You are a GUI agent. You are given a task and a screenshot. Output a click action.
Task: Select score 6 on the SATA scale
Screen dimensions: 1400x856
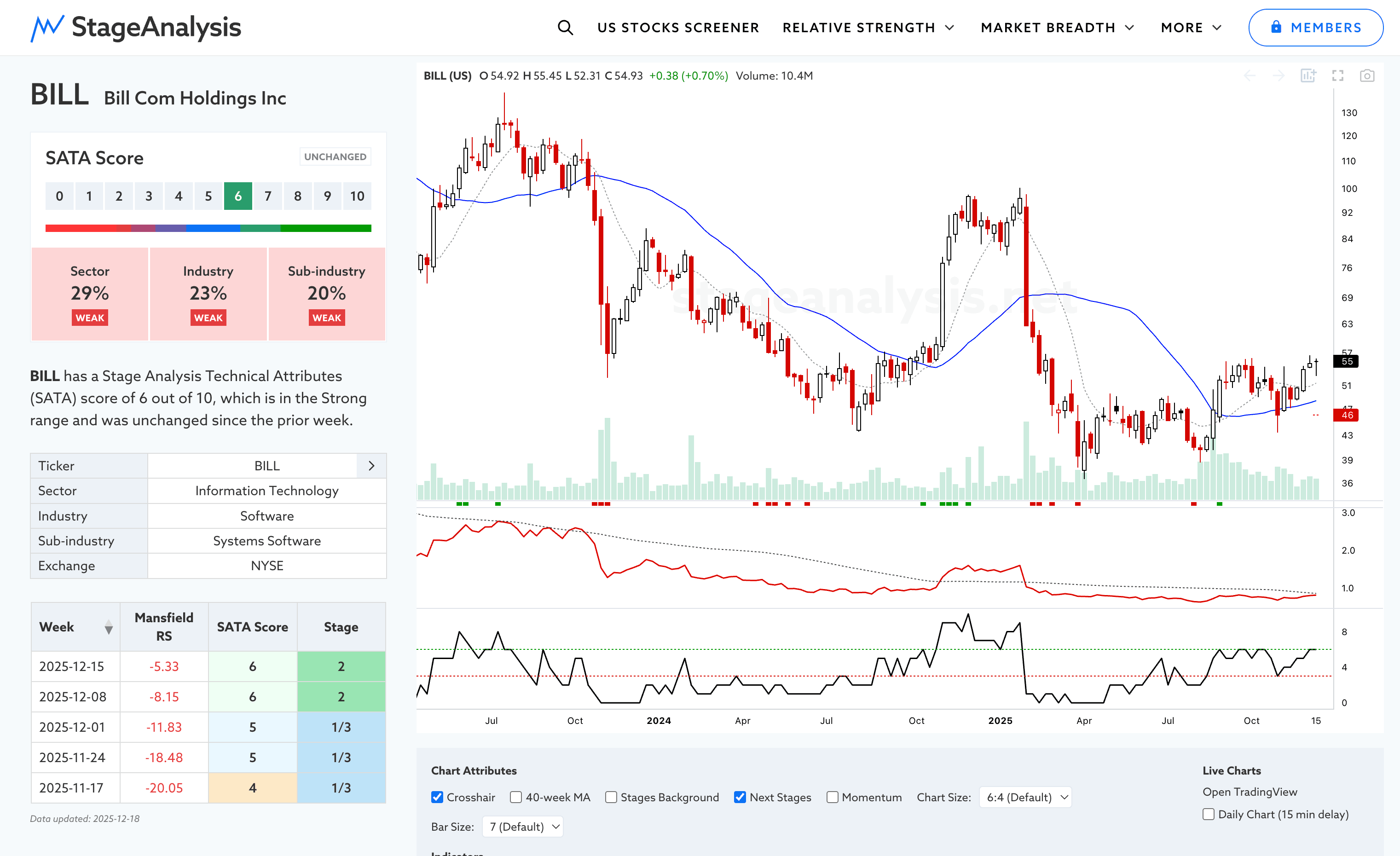tap(237, 196)
